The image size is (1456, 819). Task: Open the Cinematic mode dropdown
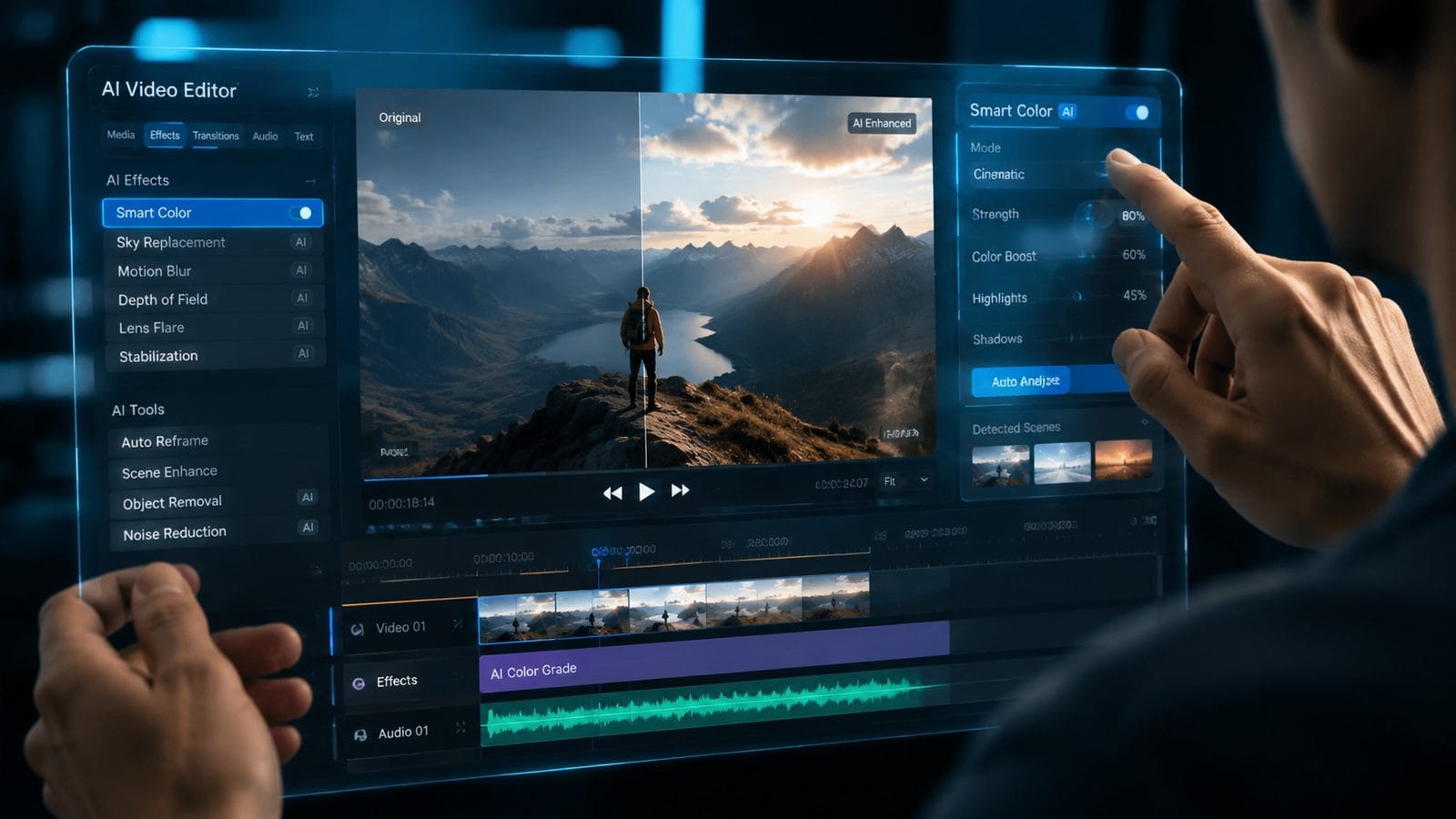click(1037, 175)
